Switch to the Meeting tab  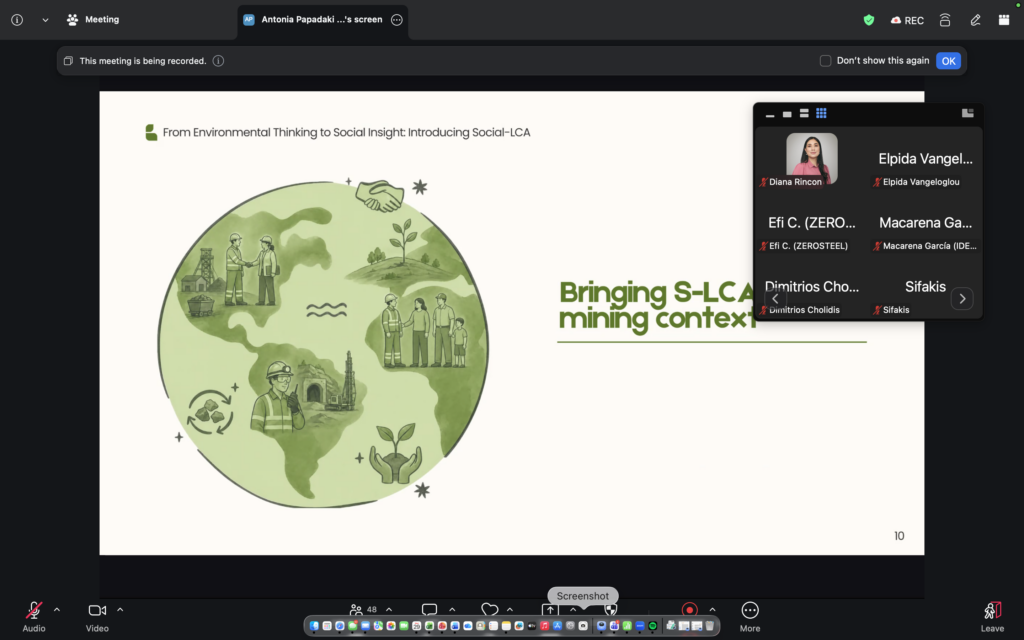click(x=93, y=20)
